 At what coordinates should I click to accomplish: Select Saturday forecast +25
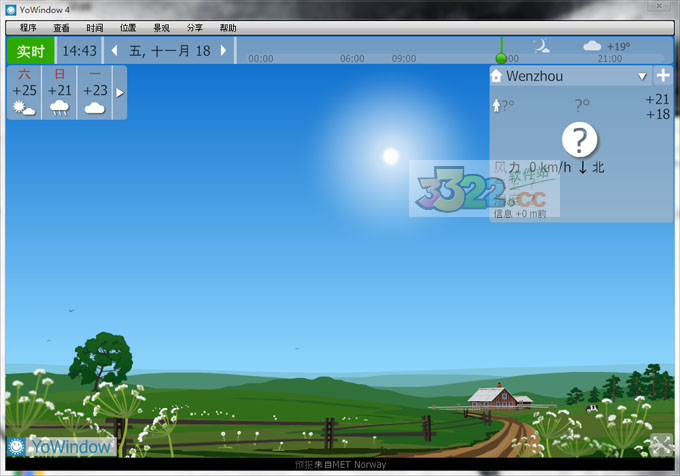pyautogui.click(x=24, y=92)
